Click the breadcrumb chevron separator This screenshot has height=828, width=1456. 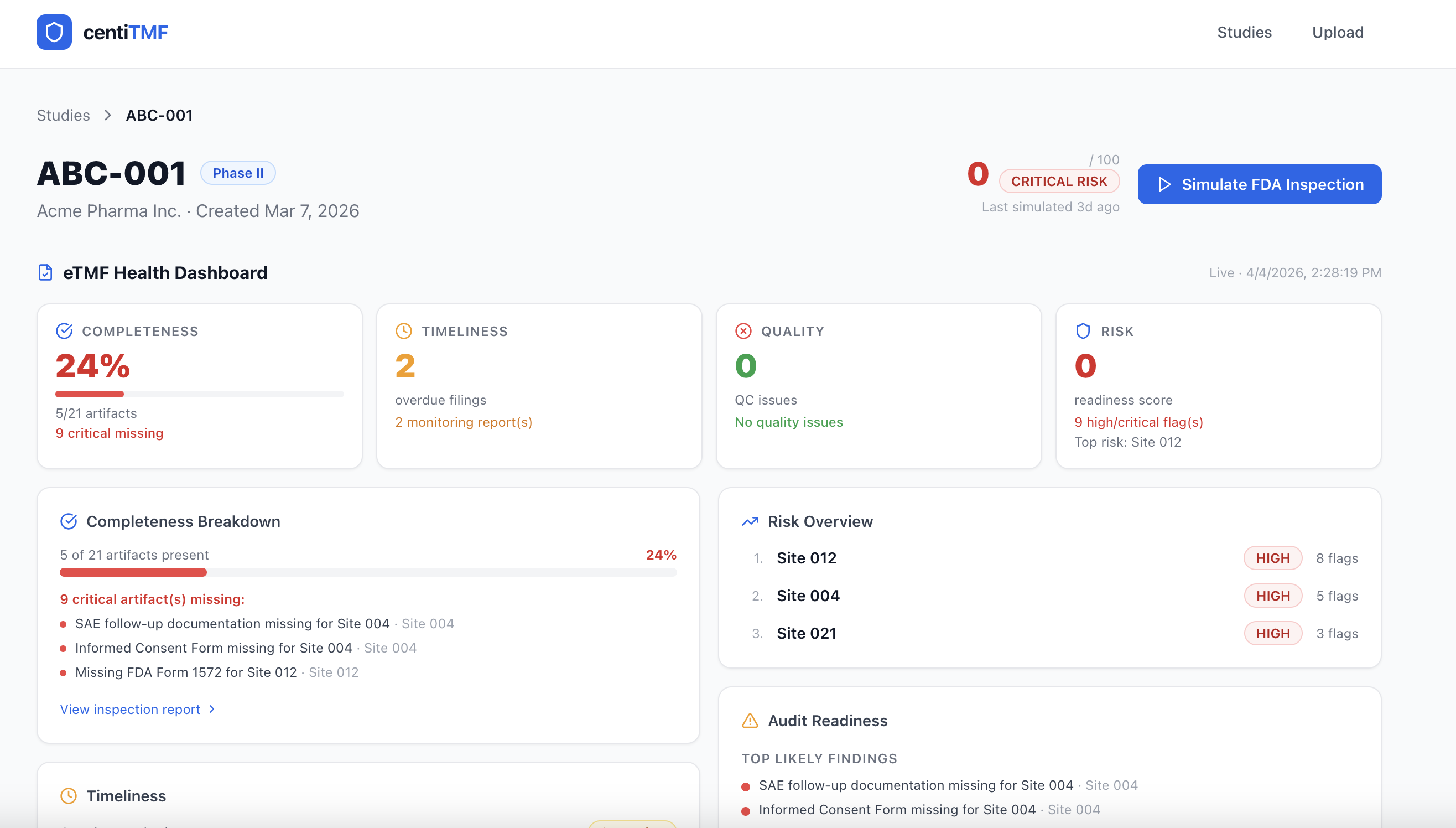(x=107, y=116)
